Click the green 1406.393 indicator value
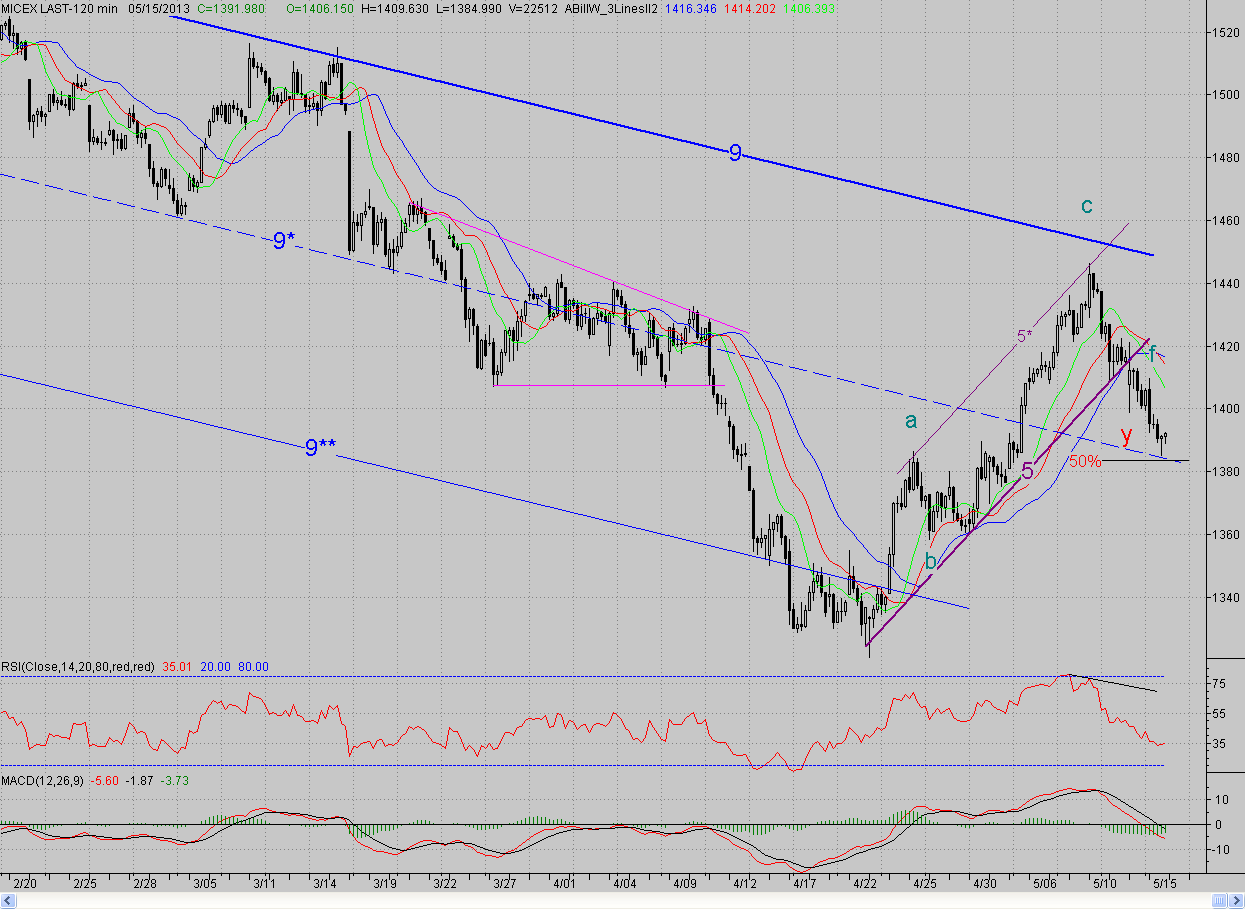 810,8
